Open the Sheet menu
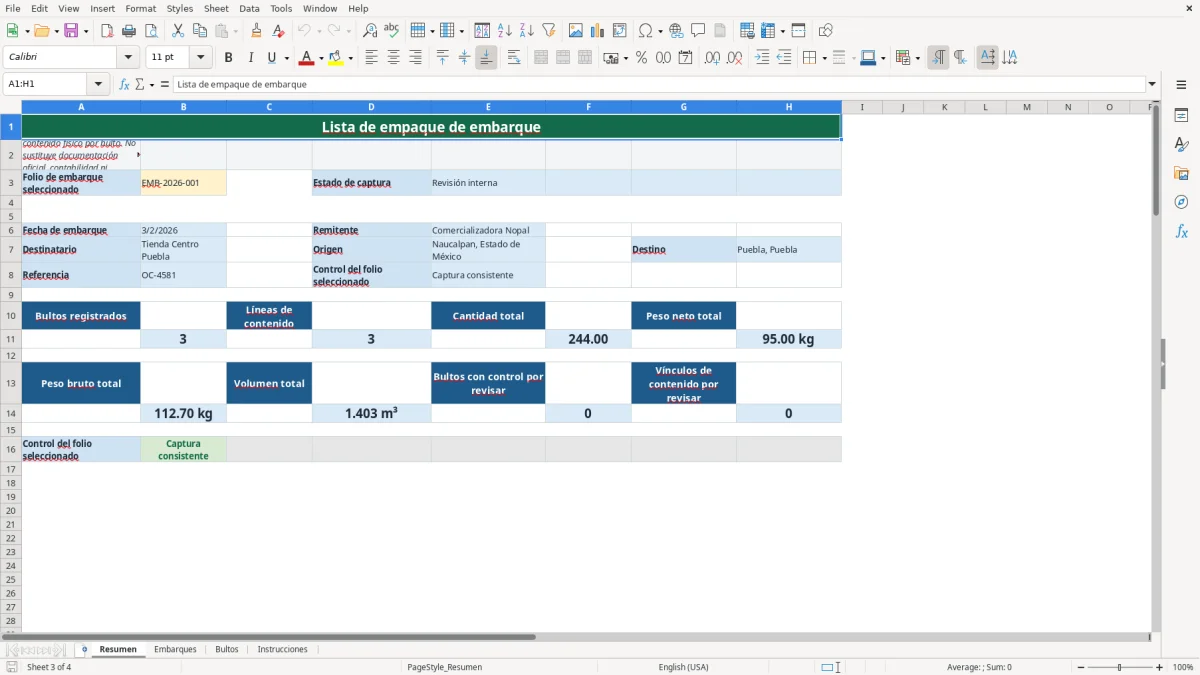The width and height of the screenshot is (1200, 675). 216,8
